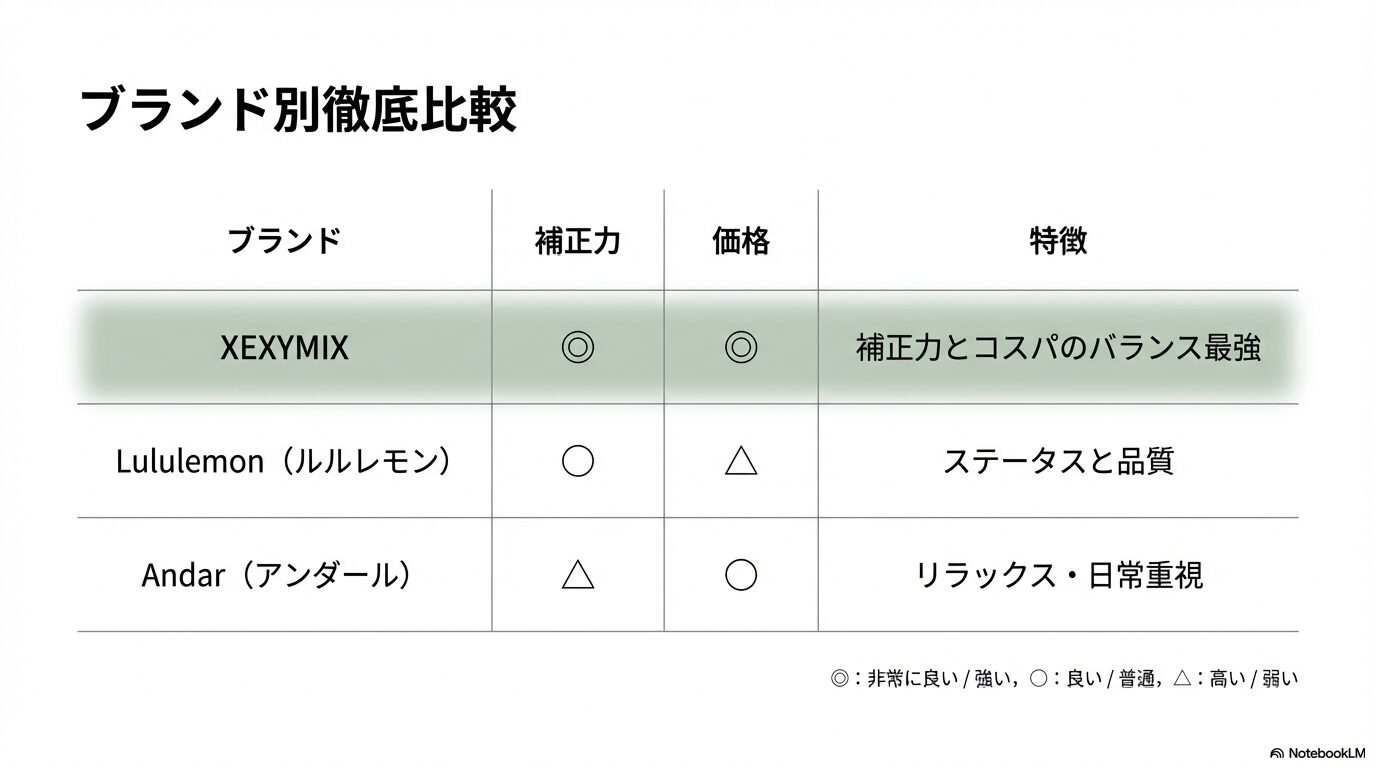The width and height of the screenshot is (1376, 768).
Task: Select the Lululemon(ルルレモン) brand cell
Action: coord(285,461)
